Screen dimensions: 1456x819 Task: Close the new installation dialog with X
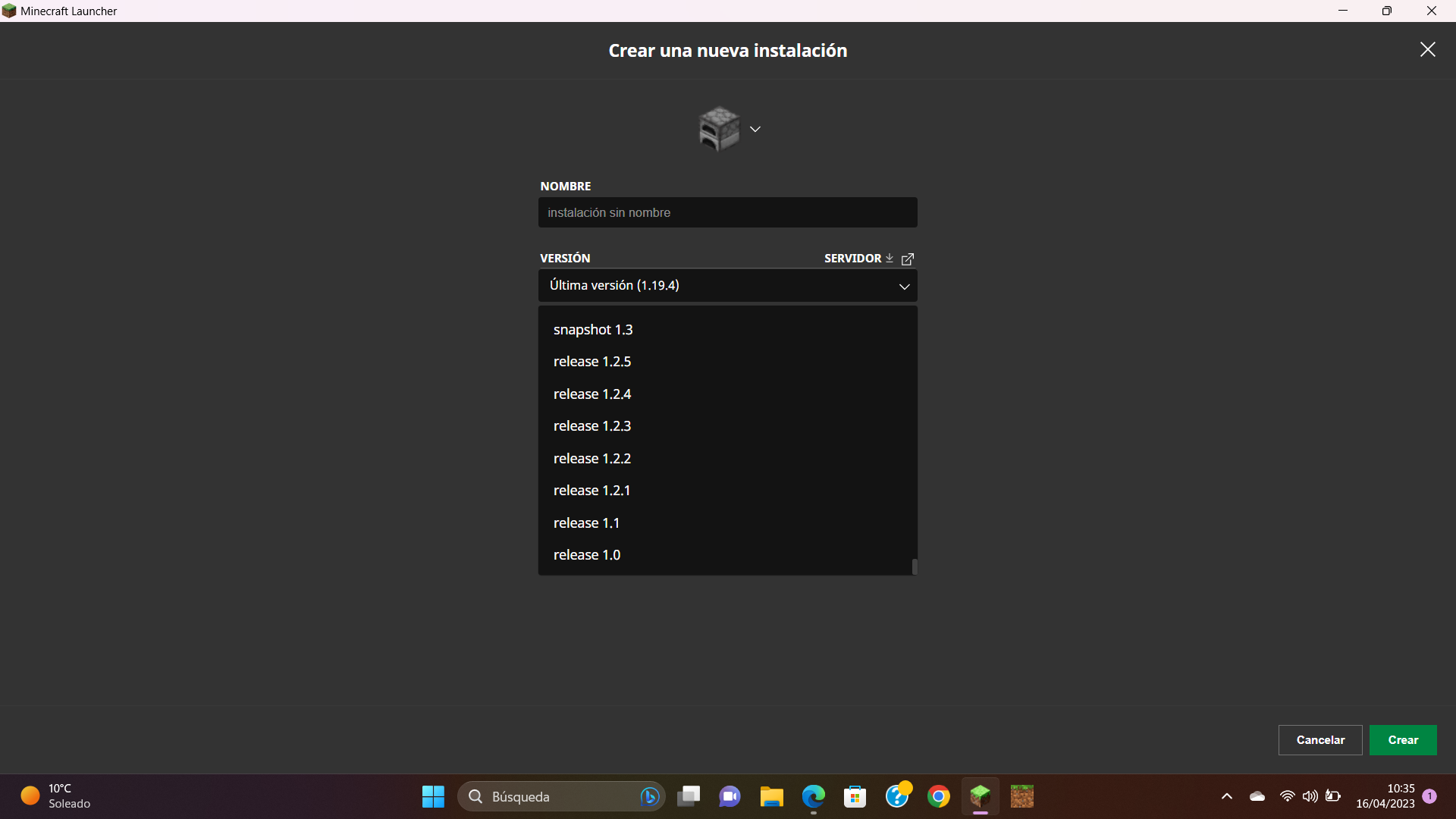[x=1427, y=50]
